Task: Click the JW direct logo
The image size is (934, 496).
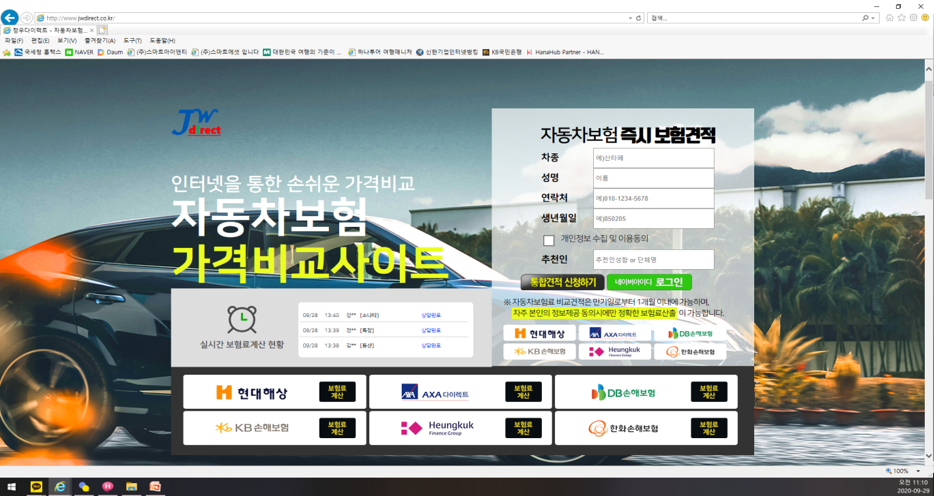Action: point(197,122)
